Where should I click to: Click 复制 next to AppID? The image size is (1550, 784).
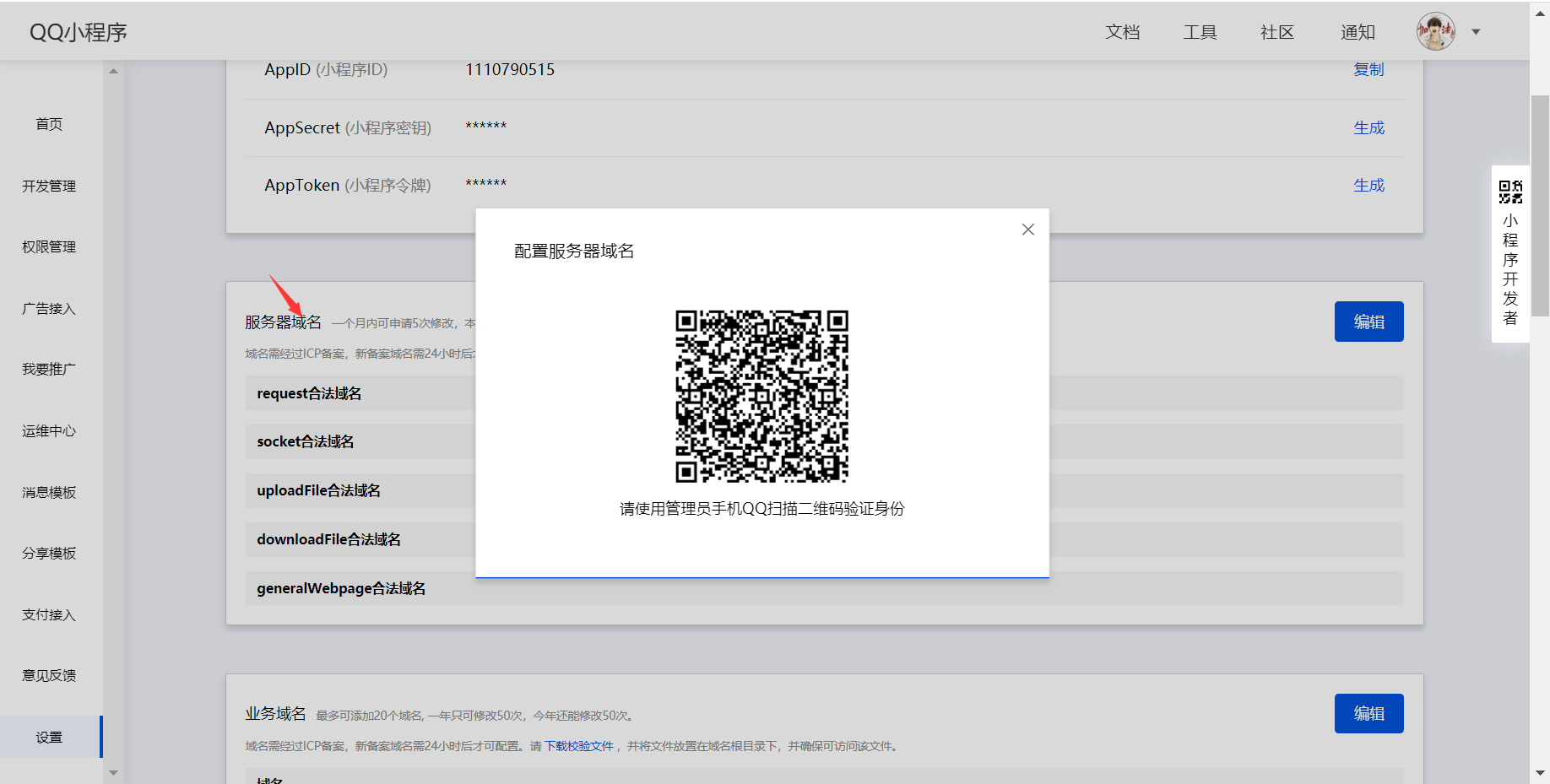coord(1368,69)
